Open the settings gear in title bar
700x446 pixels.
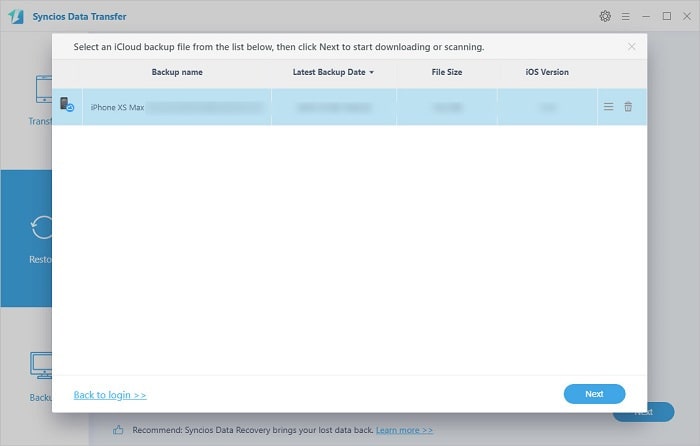point(605,16)
